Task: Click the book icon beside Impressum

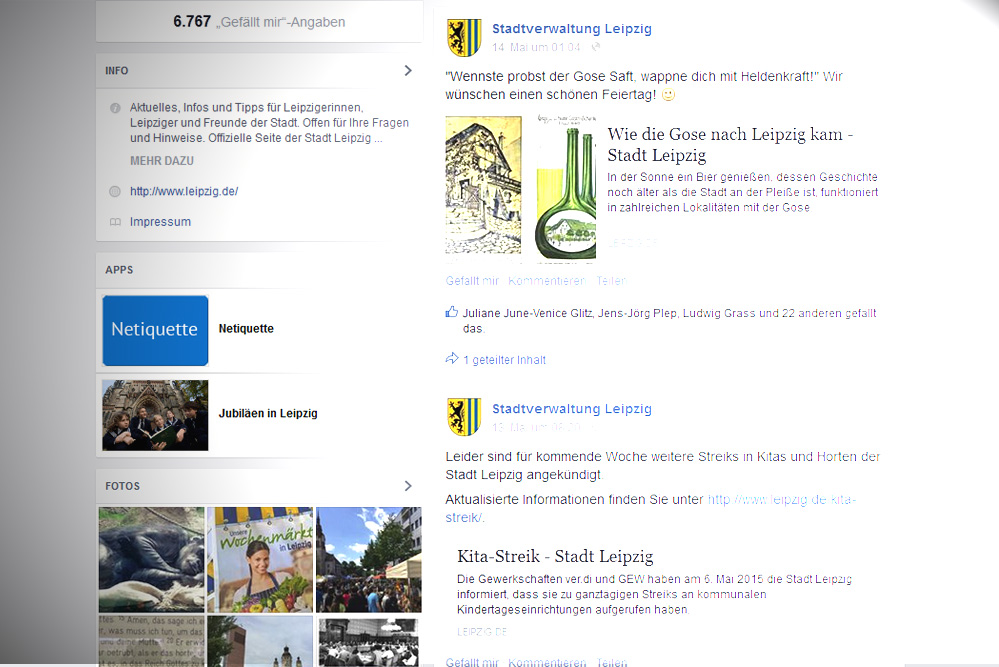Action: pyautogui.click(x=115, y=222)
